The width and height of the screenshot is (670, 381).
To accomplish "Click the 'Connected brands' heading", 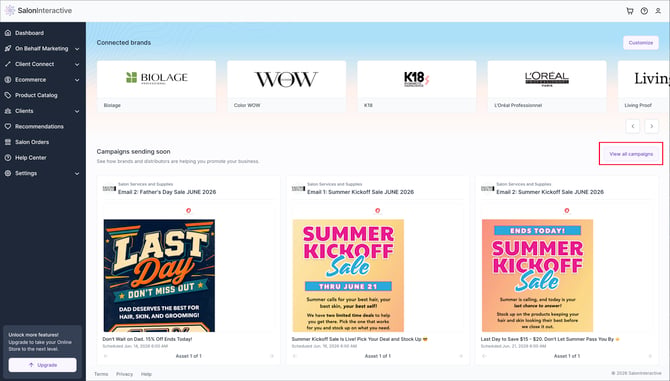I will pos(123,43).
